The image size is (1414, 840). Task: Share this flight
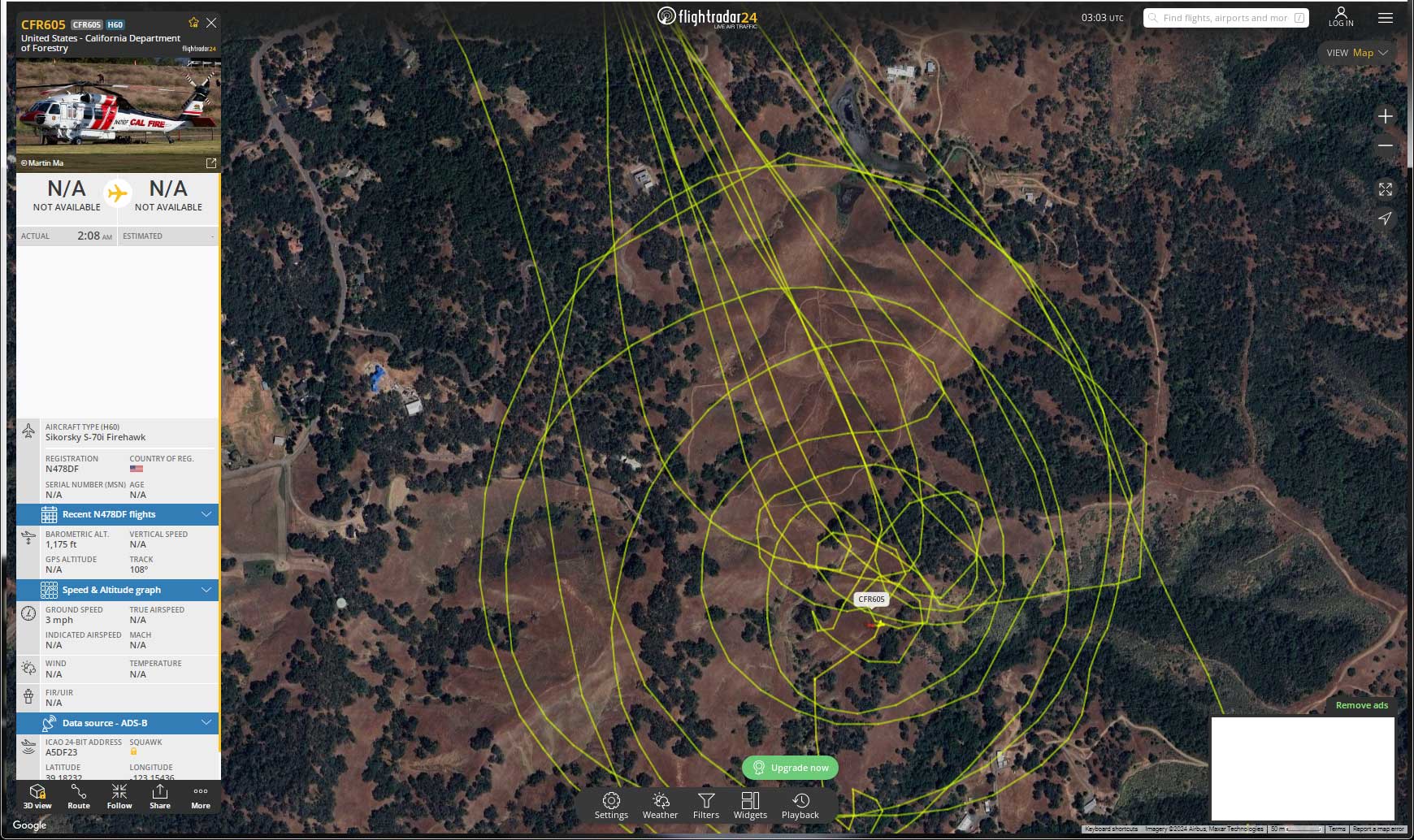(160, 796)
